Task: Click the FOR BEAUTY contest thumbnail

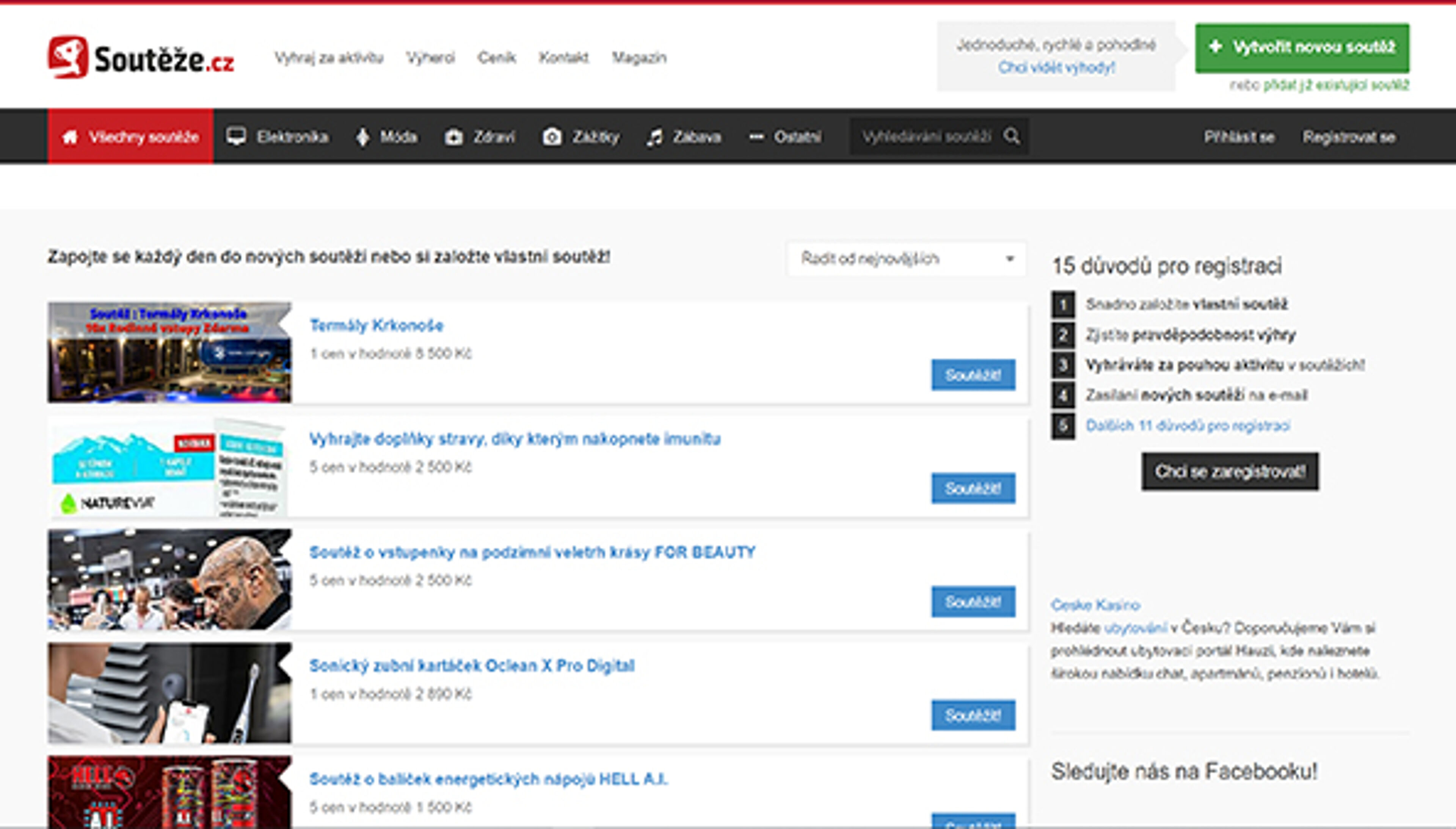Action: [x=169, y=579]
